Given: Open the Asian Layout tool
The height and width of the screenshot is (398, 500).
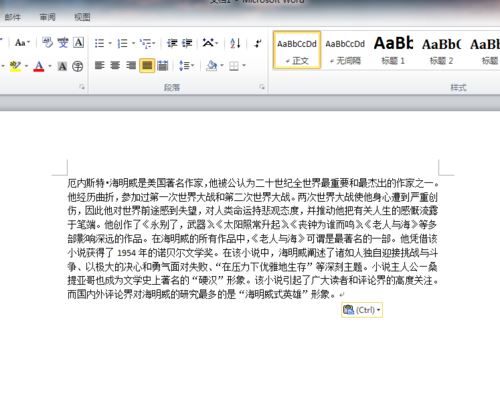Looking at the screenshot, I should tap(208, 43).
